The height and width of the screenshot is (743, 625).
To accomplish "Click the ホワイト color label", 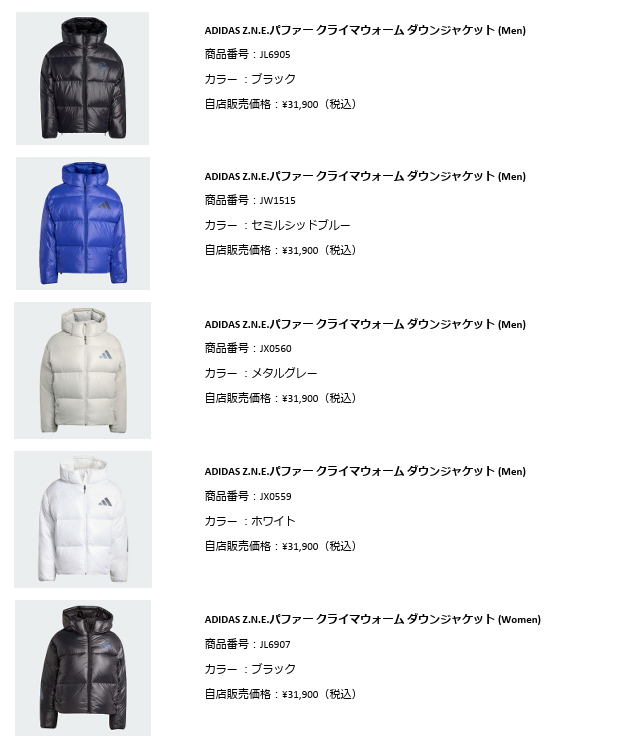I will pyautogui.click(x=273, y=521).
